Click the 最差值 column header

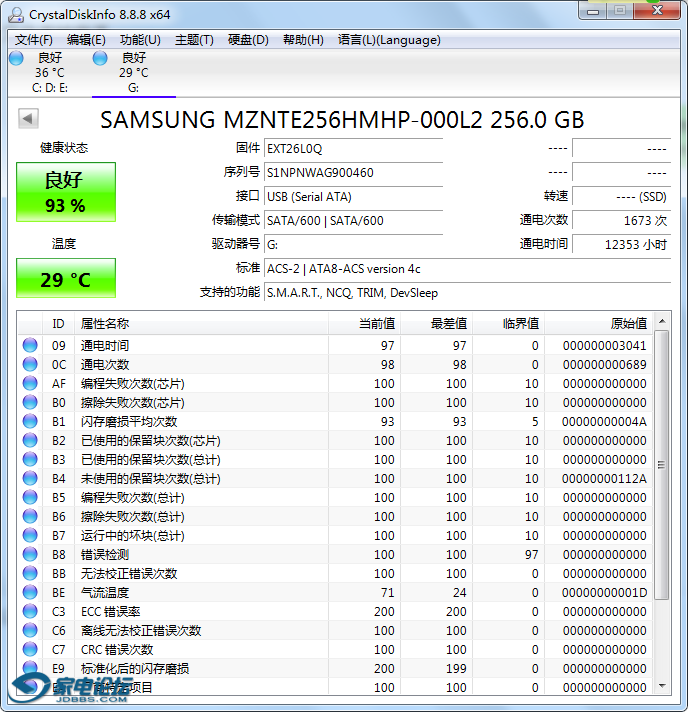pos(436,324)
